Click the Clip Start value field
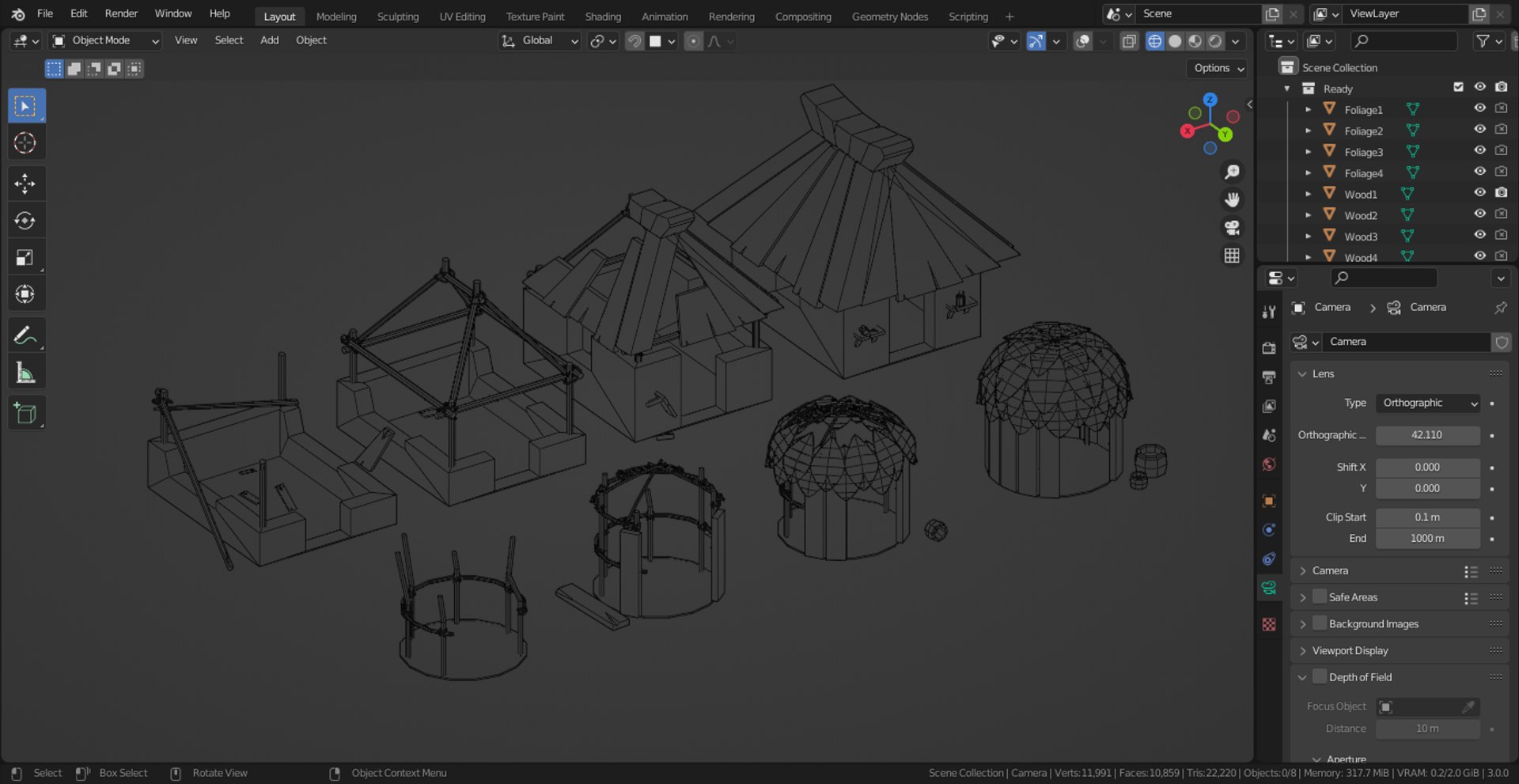Viewport: 1519px width, 784px height. coord(1427,517)
